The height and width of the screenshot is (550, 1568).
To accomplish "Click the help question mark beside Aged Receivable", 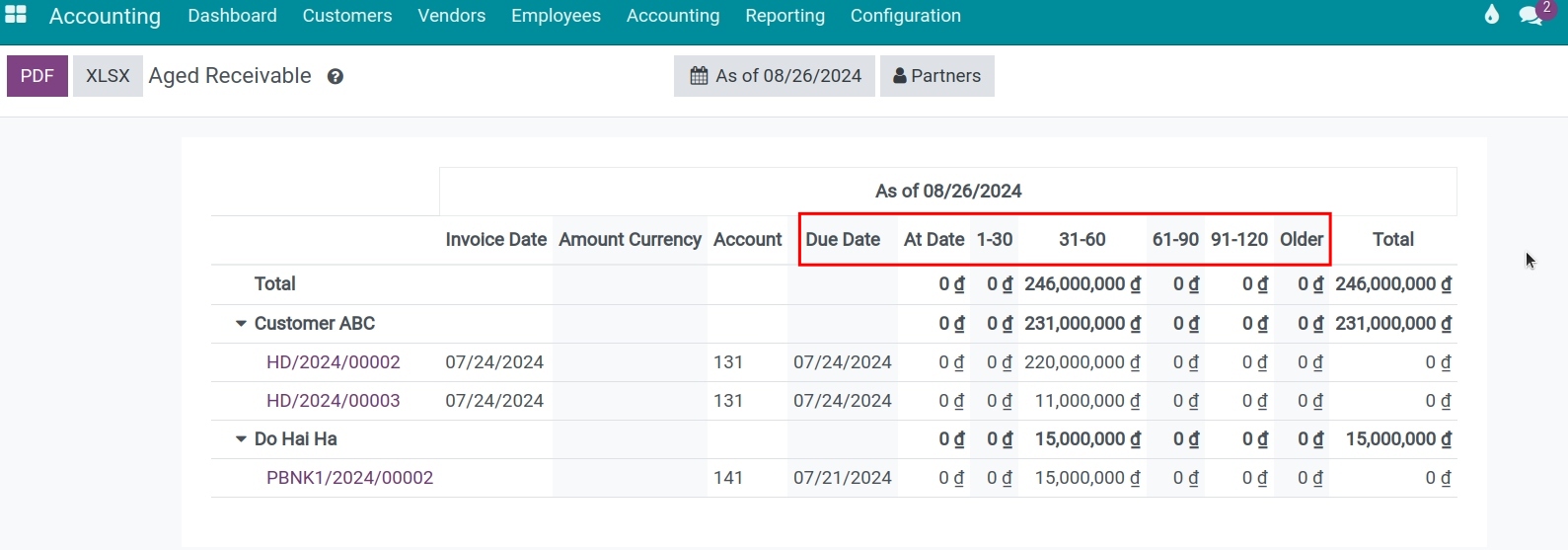I will [x=336, y=77].
